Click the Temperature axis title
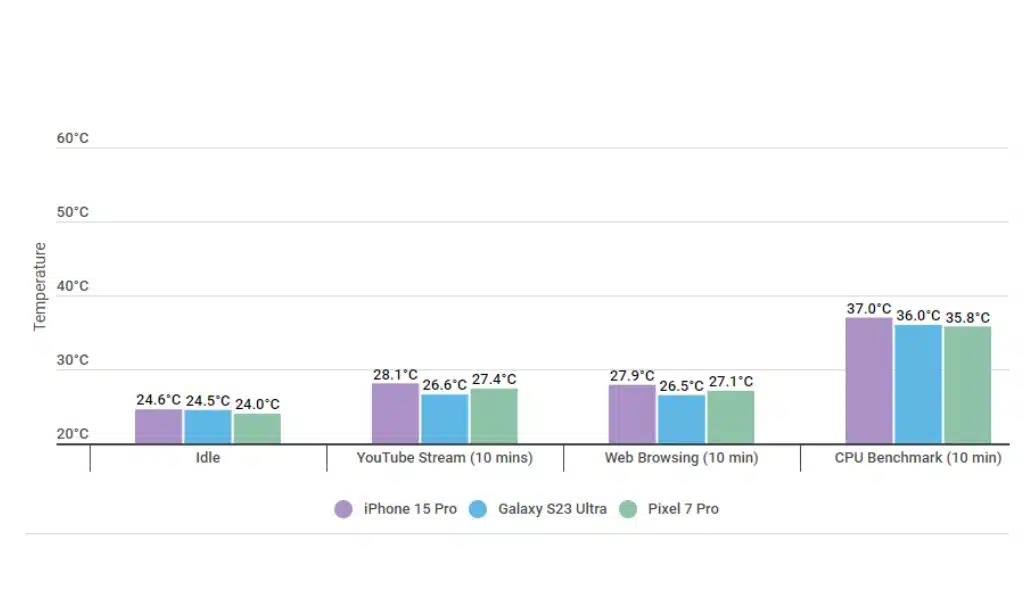Image resolution: width=1024 pixels, height=614 pixels. click(x=40, y=286)
